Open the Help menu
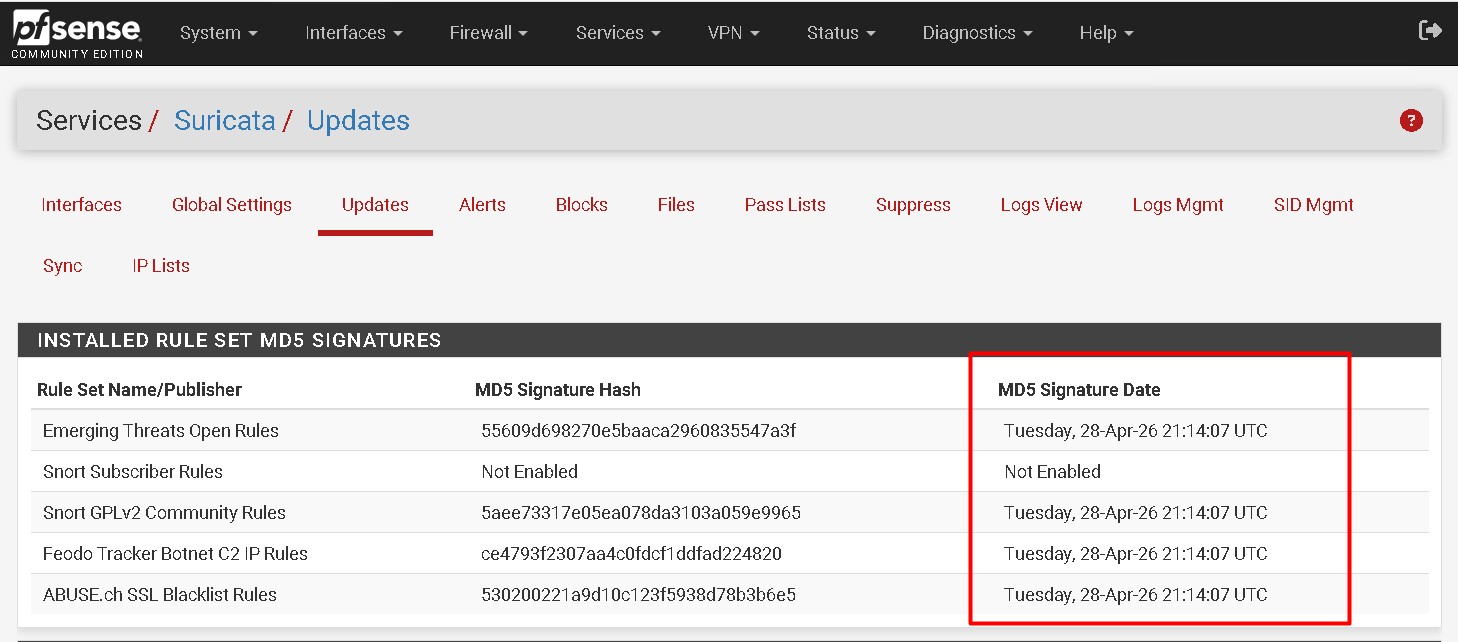The height and width of the screenshot is (642, 1458). click(x=1105, y=32)
